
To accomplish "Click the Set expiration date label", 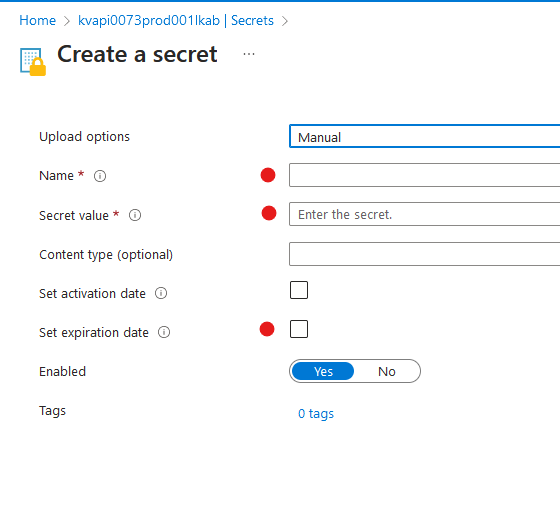I will [94, 332].
